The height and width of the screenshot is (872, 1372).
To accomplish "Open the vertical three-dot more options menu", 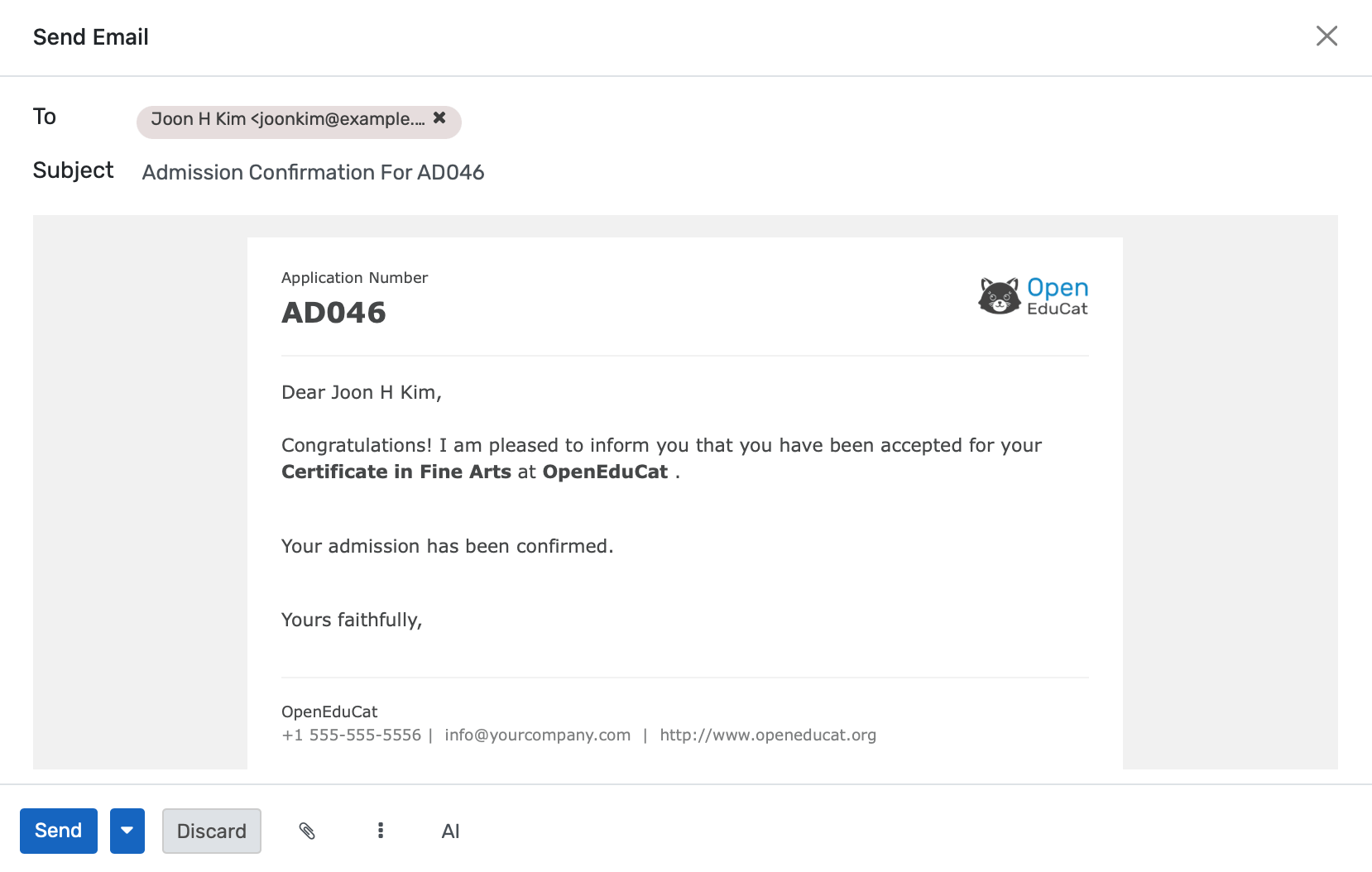I will point(381,831).
